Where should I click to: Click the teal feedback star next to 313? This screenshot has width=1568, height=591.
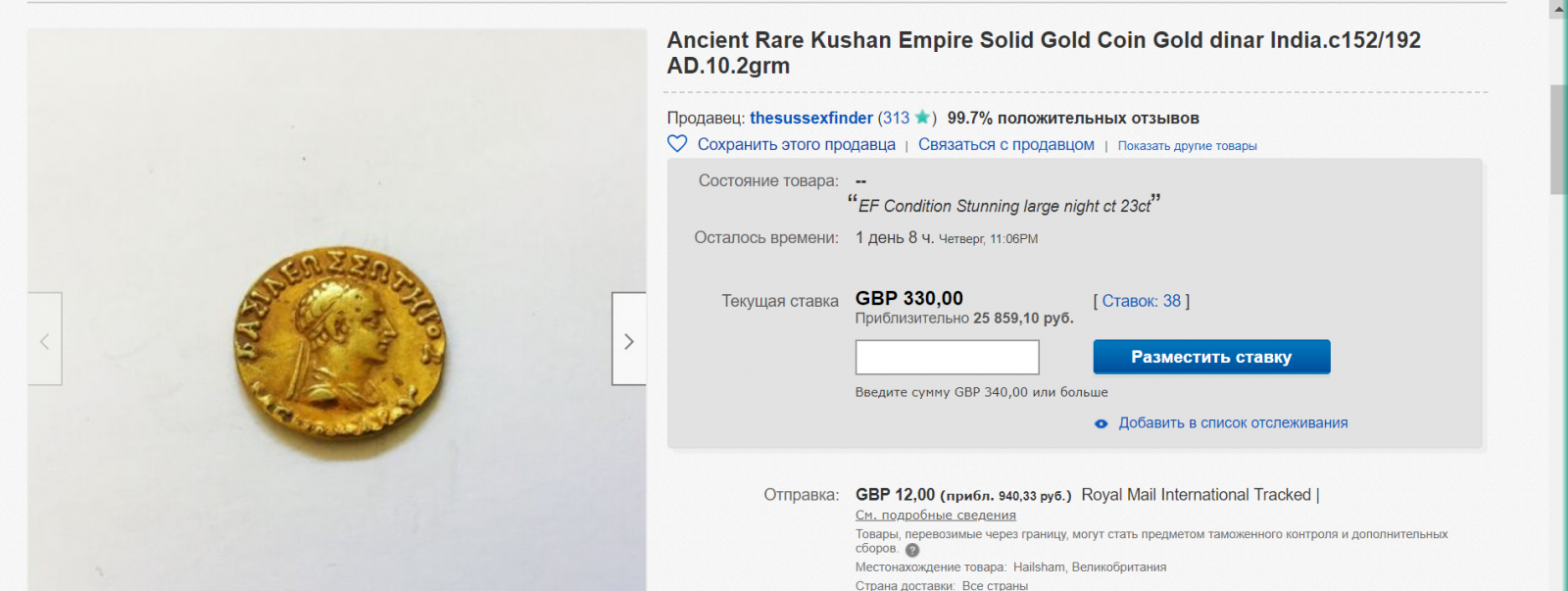click(x=922, y=118)
